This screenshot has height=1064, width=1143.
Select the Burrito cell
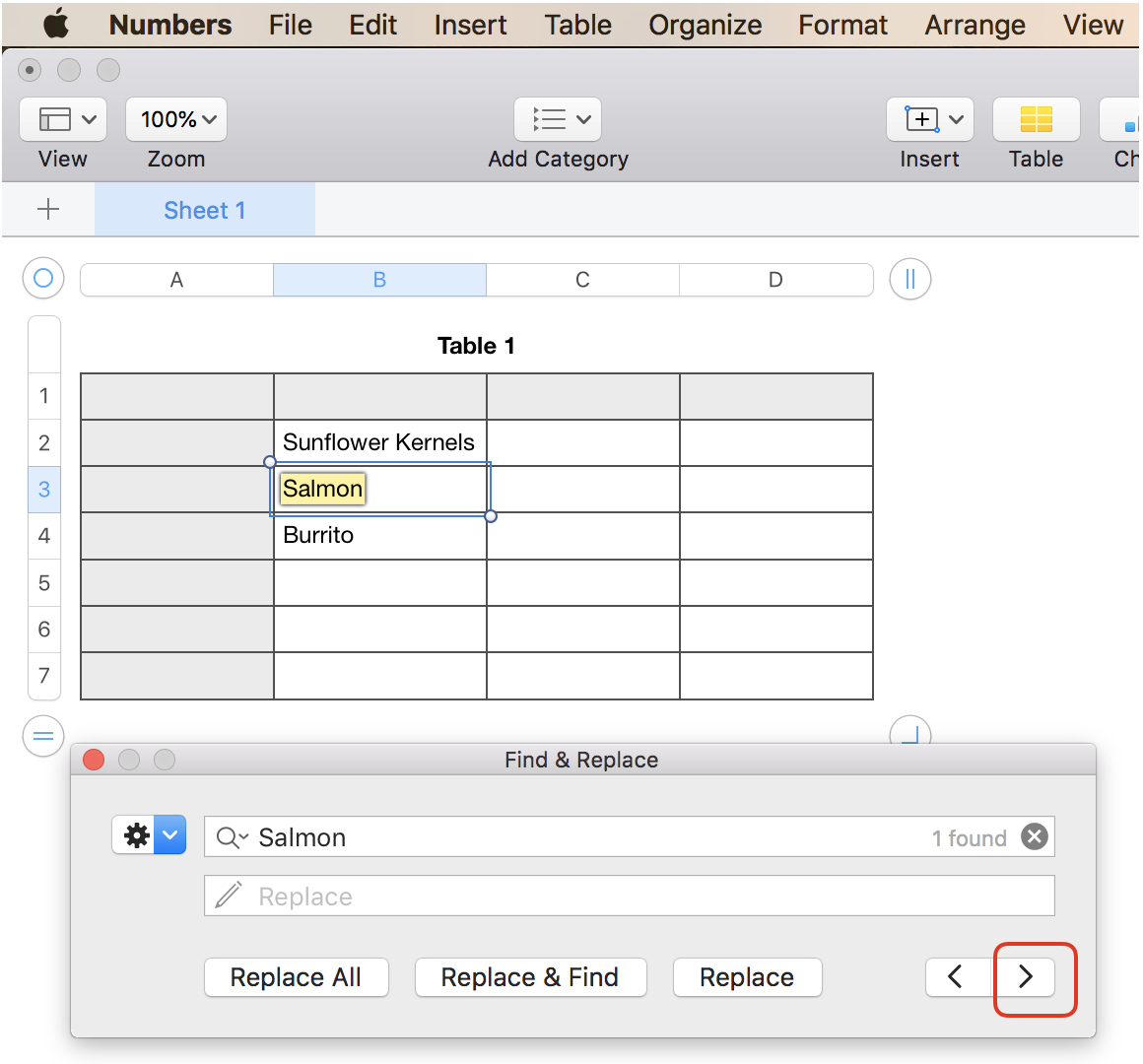pyautogui.click(x=379, y=536)
